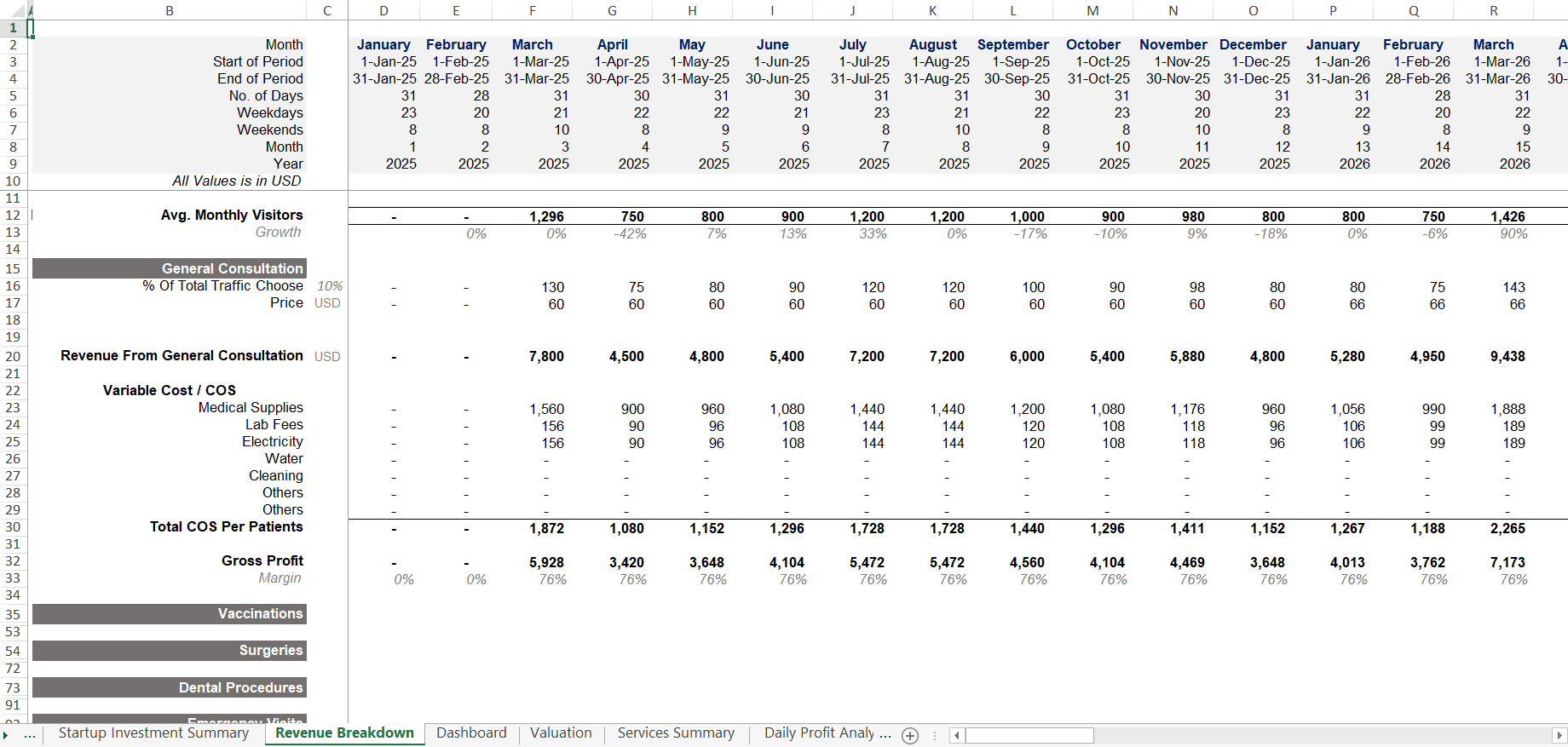Click the March 2025 revenue value 7,800
The height and width of the screenshot is (747, 1568).
click(546, 357)
